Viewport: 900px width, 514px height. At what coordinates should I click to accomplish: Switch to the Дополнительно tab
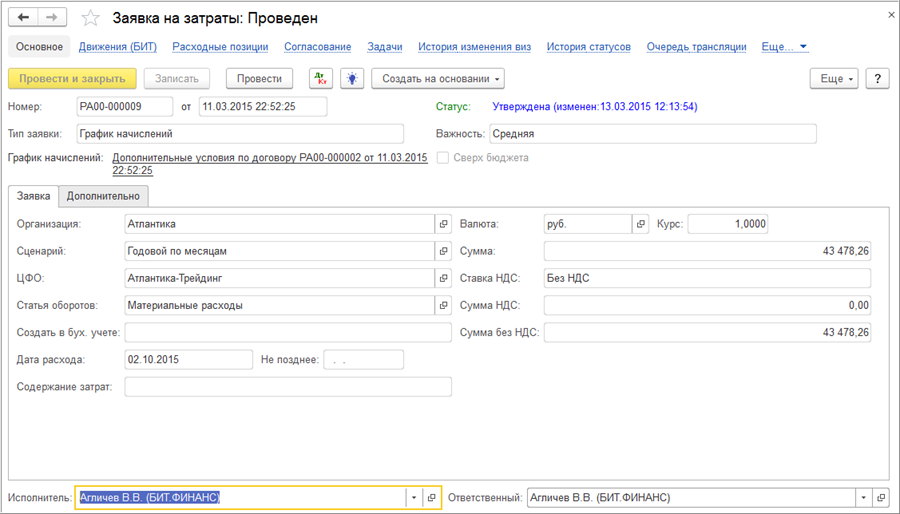(103, 196)
